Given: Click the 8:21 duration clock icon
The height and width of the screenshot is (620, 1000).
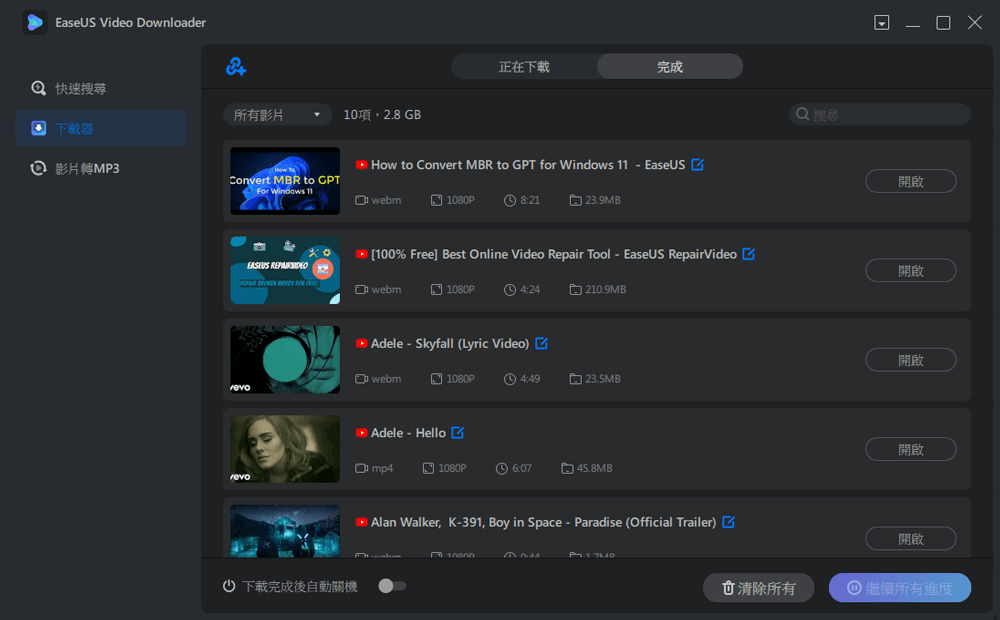Looking at the screenshot, I should click(510, 200).
